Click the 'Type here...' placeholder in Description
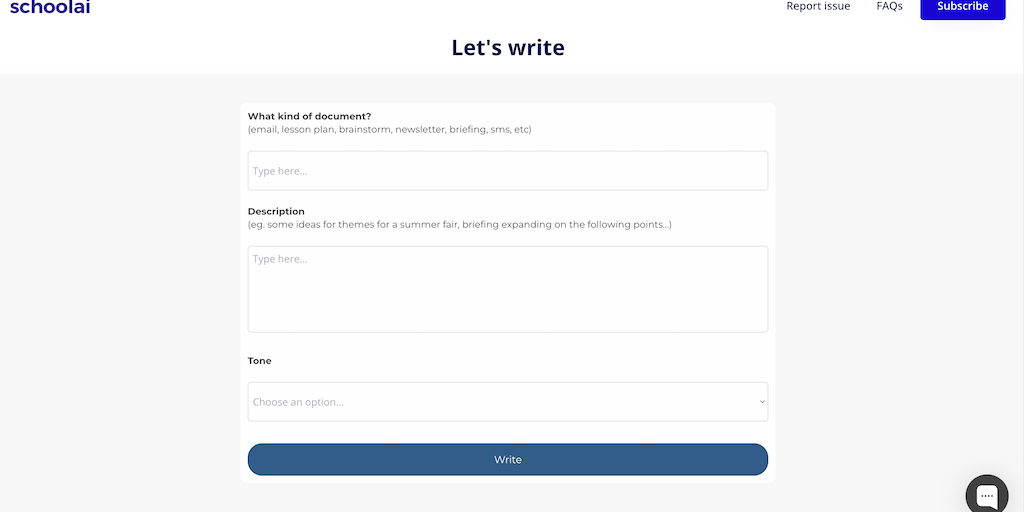This screenshot has height=512, width=1024. 280,259
